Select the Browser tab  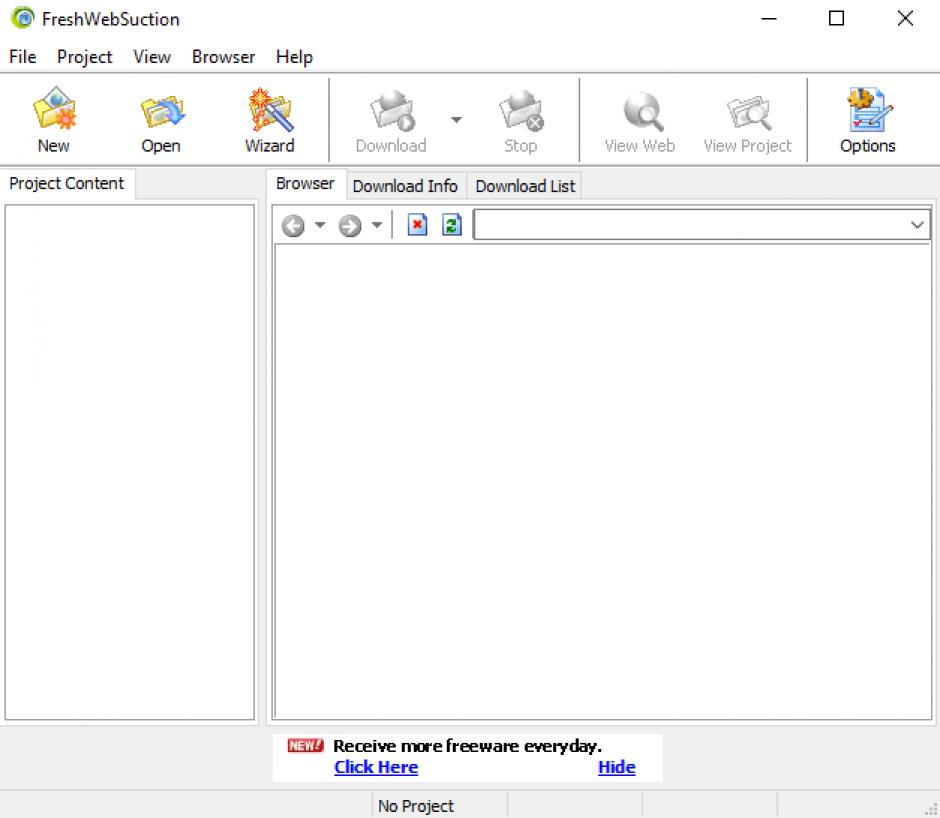tap(306, 184)
